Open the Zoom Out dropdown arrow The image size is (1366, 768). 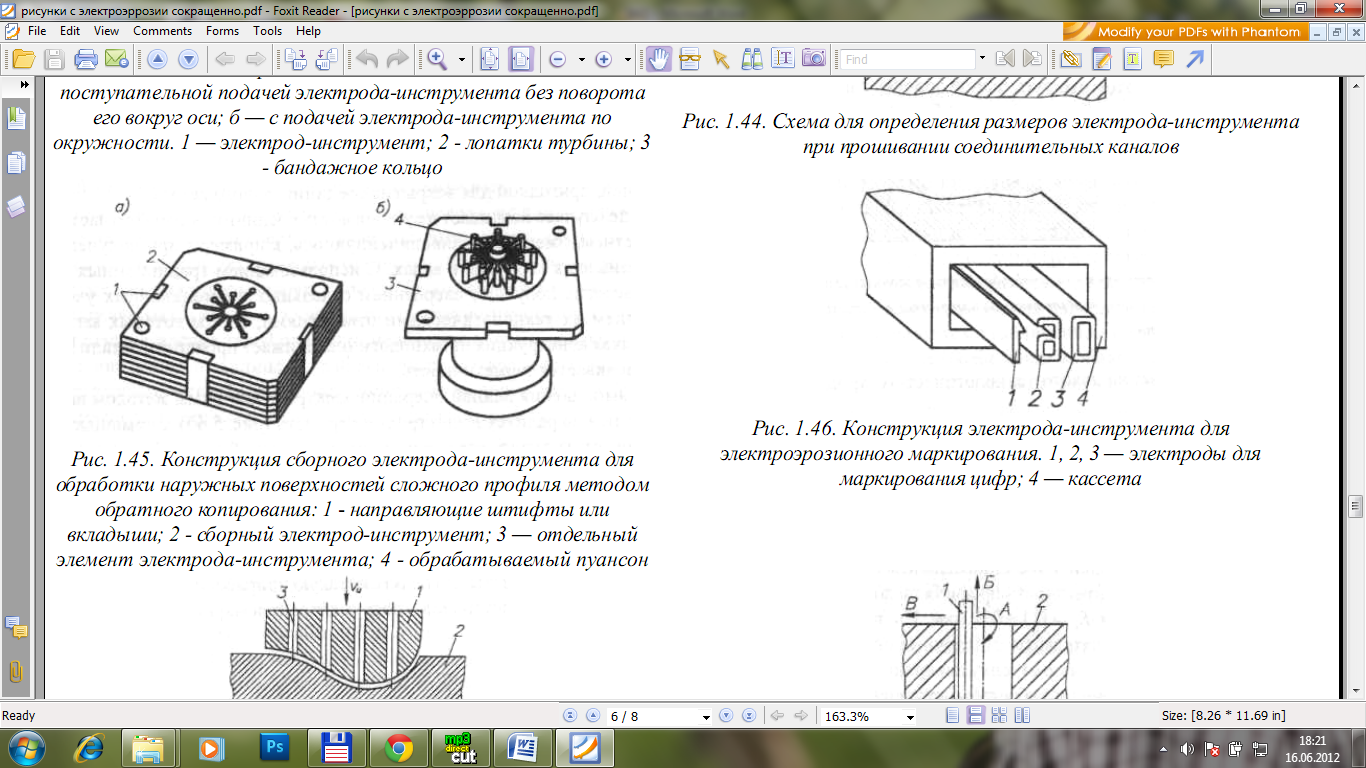click(x=582, y=59)
